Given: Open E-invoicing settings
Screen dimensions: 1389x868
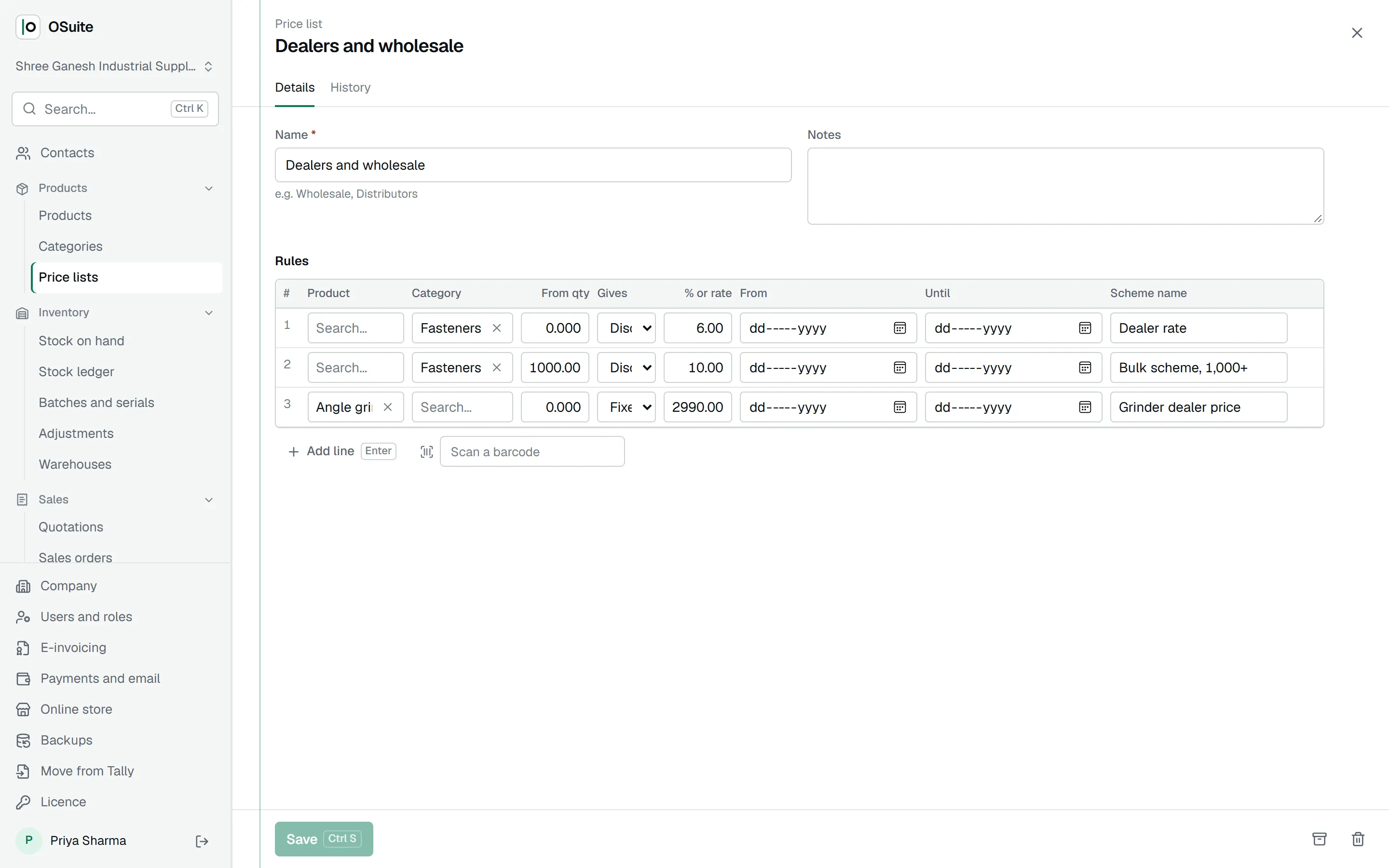Looking at the screenshot, I should click(116, 648).
